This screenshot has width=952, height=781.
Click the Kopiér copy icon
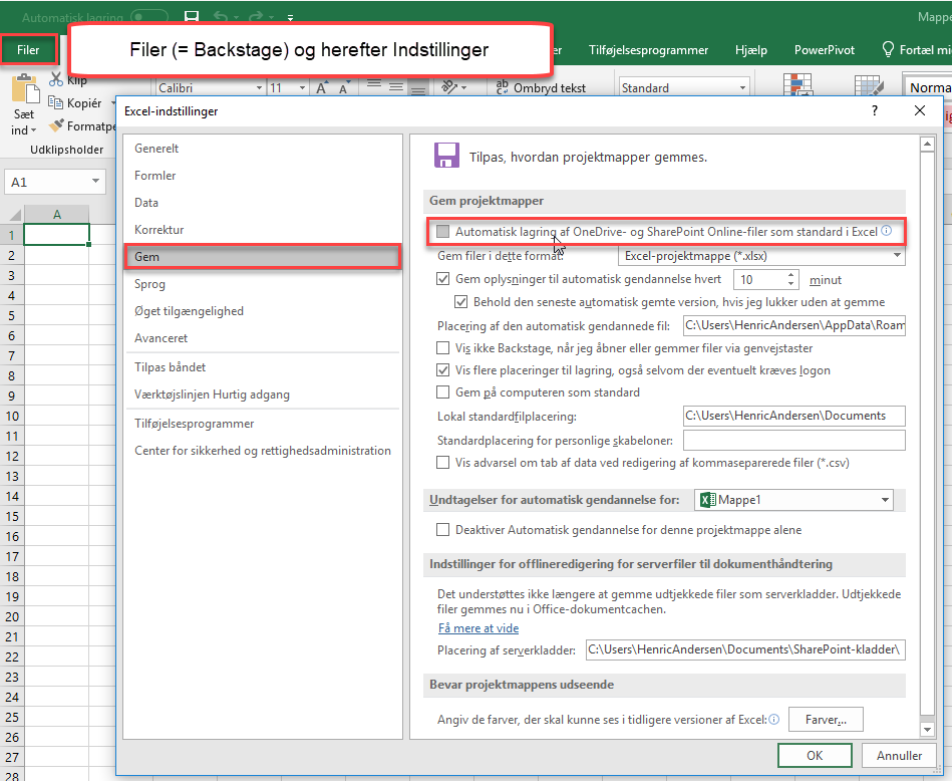(x=55, y=103)
